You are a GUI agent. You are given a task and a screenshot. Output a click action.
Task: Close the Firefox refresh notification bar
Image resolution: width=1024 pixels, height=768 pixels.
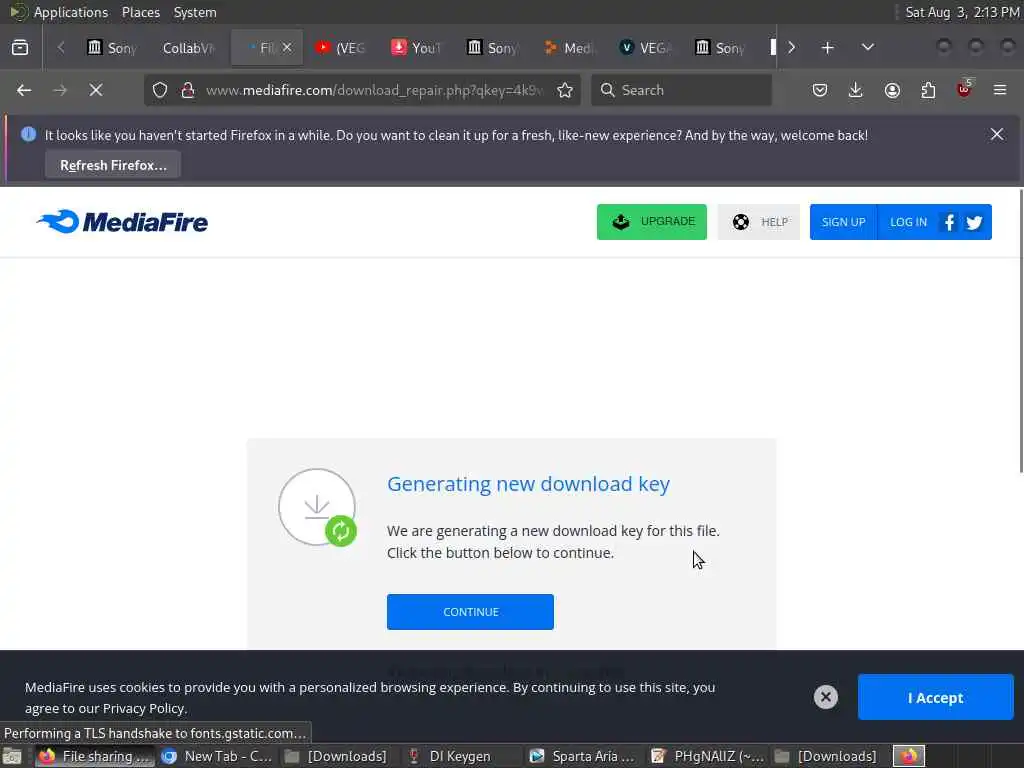pyautogui.click(x=997, y=134)
